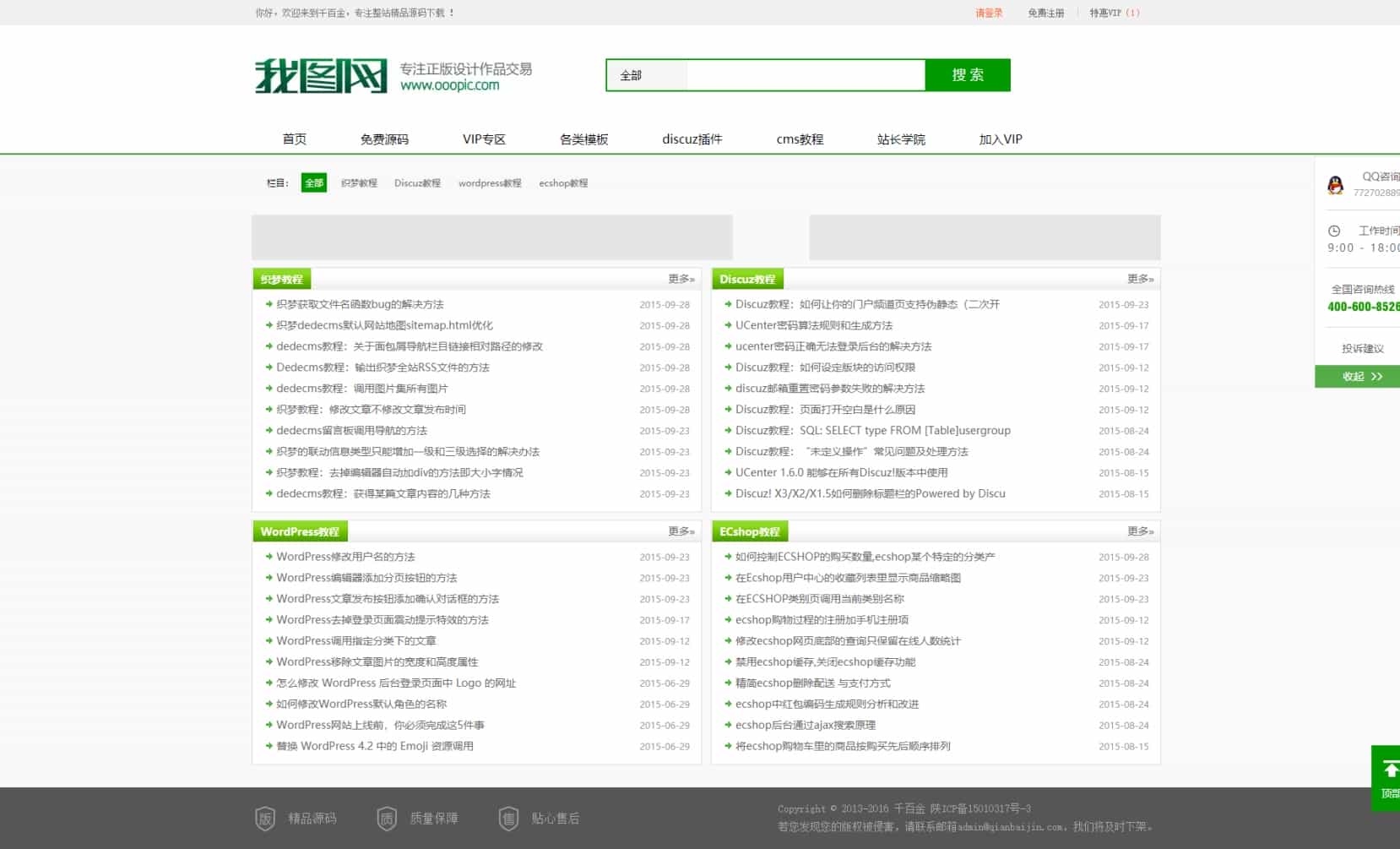The image size is (1400, 849).
Task: Click 更多 in the WordPress教程 panel
Action: [681, 531]
